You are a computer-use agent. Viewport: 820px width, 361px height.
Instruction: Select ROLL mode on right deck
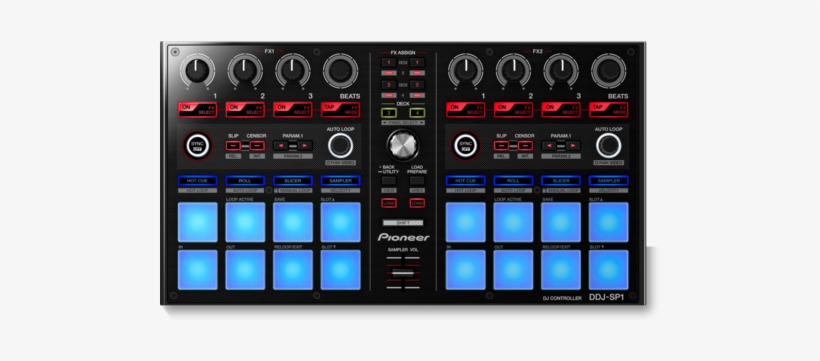tap(513, 180)
